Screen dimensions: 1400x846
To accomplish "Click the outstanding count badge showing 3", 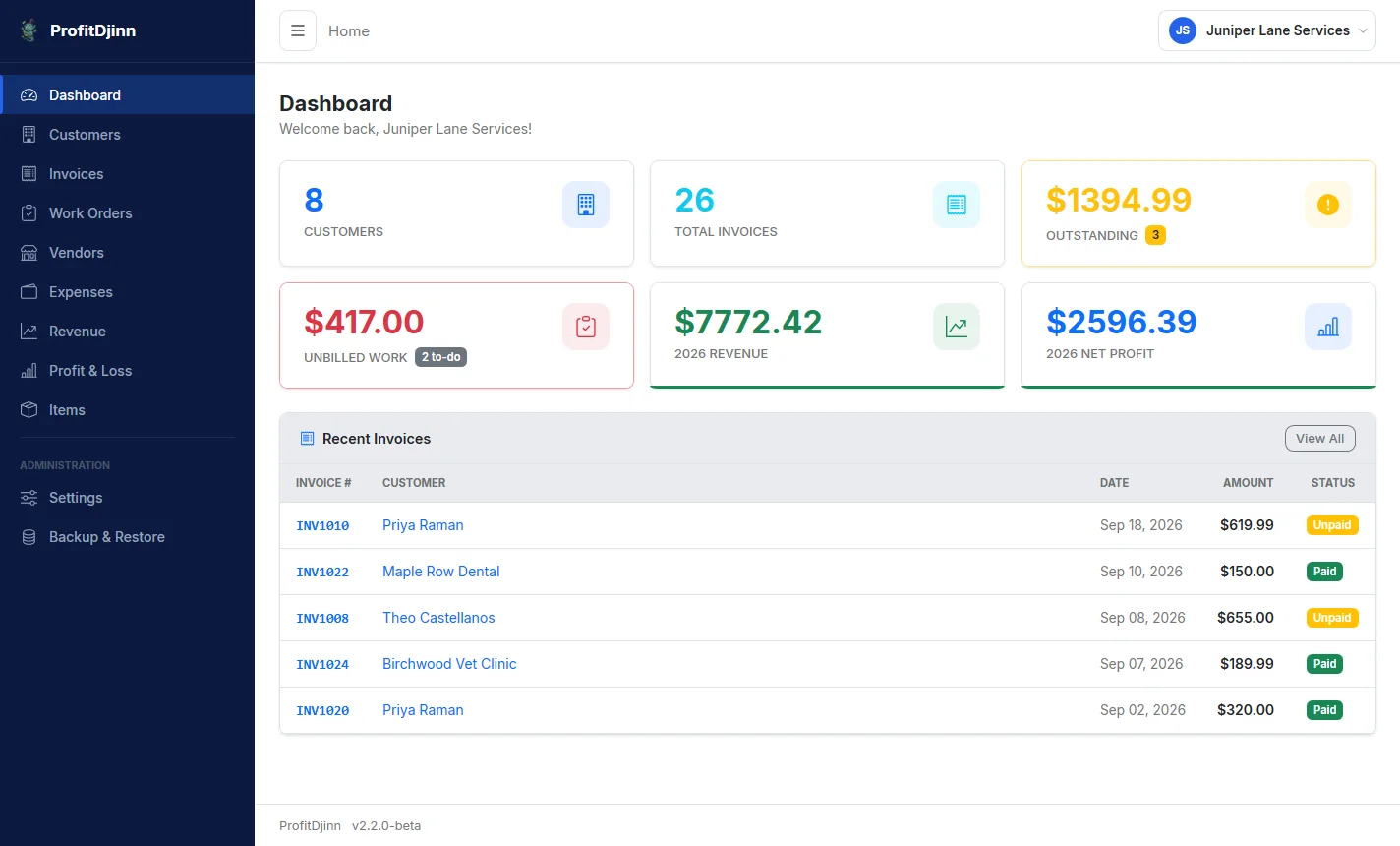I will pyautogui.click(x=1156, y=235).
